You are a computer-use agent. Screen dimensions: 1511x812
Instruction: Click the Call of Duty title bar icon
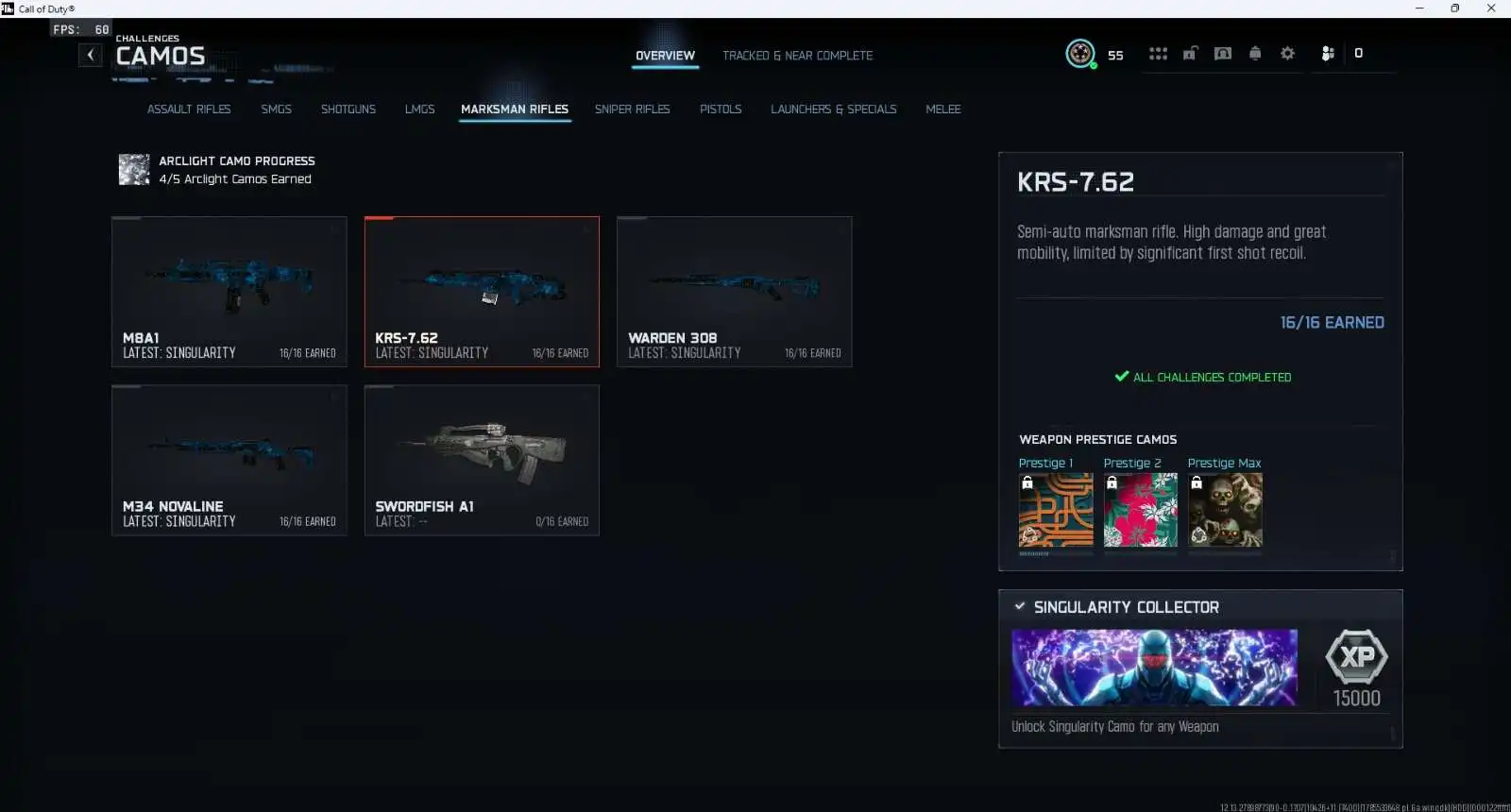[8, 8]
